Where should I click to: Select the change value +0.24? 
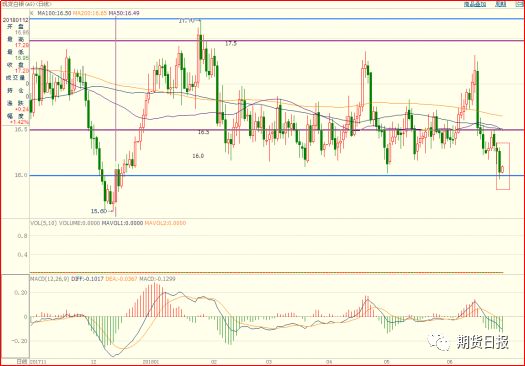22,109
